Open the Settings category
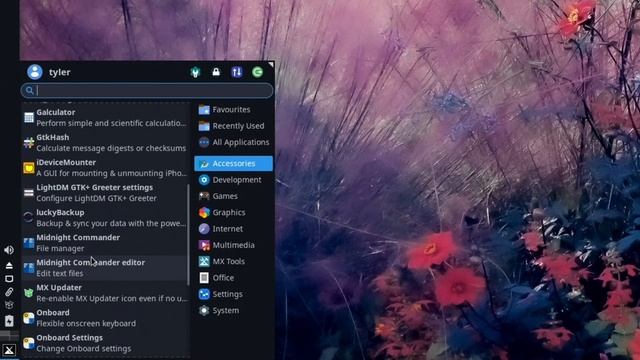This screenshot has width=640, height=360. (233, 294)
